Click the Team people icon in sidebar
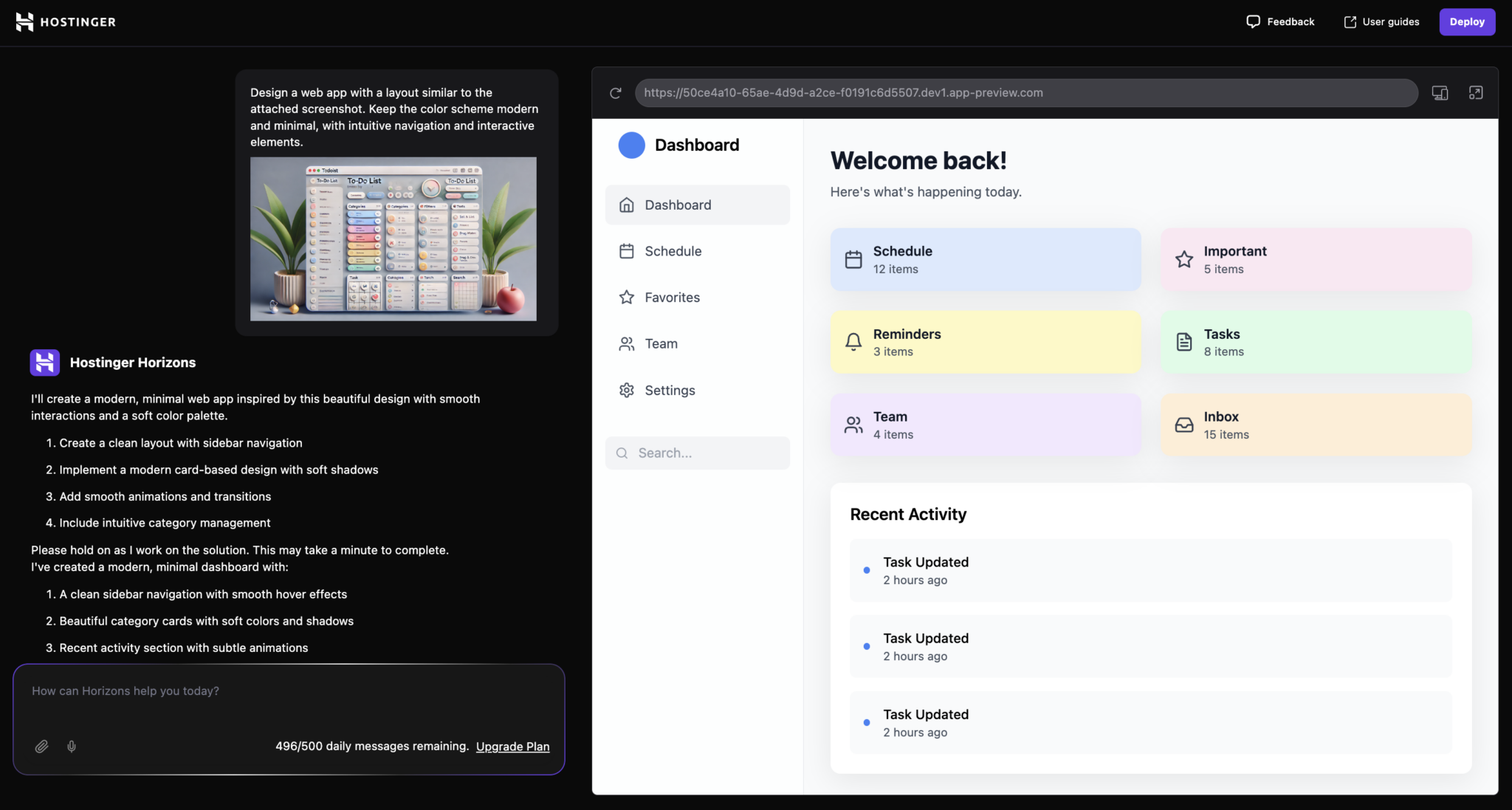 [626, 343]
